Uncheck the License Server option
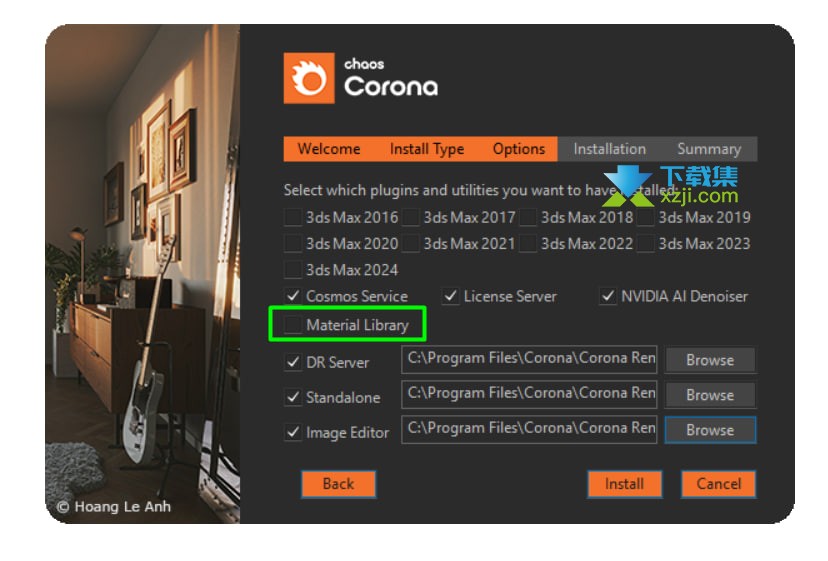Screen dimensions: 828x561 coord(450,296)
